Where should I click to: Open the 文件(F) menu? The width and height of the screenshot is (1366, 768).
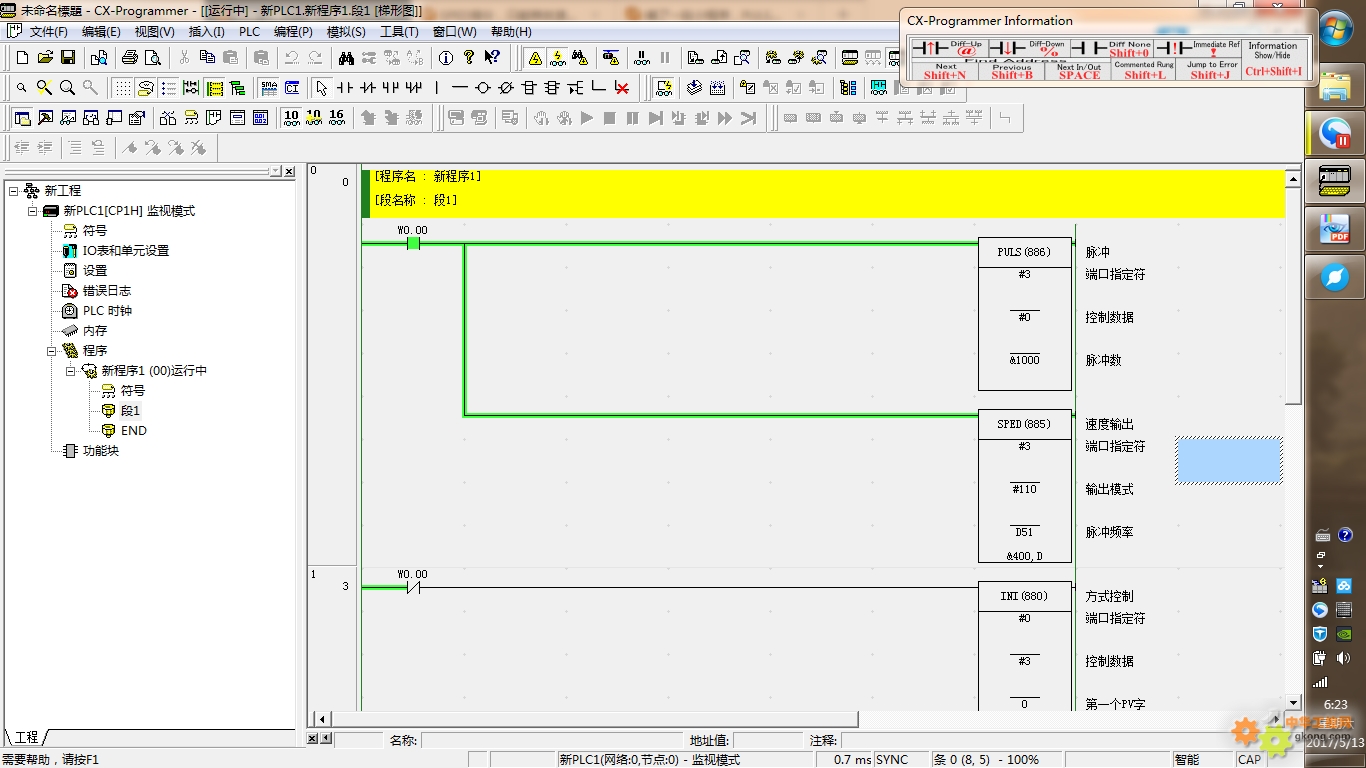click(x=48, y=31)
